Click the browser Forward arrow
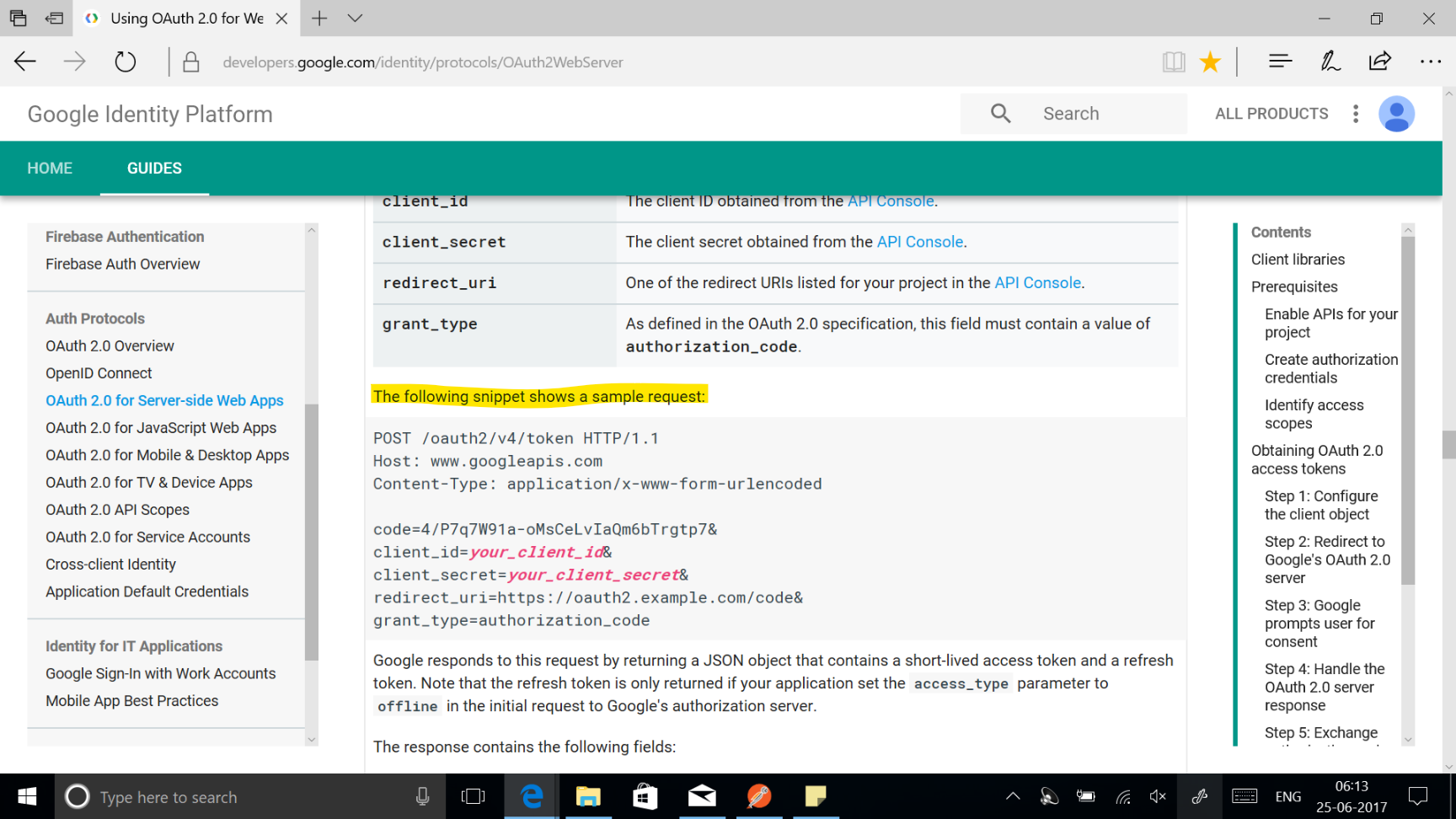1456x819 pixels. (75, 62)
